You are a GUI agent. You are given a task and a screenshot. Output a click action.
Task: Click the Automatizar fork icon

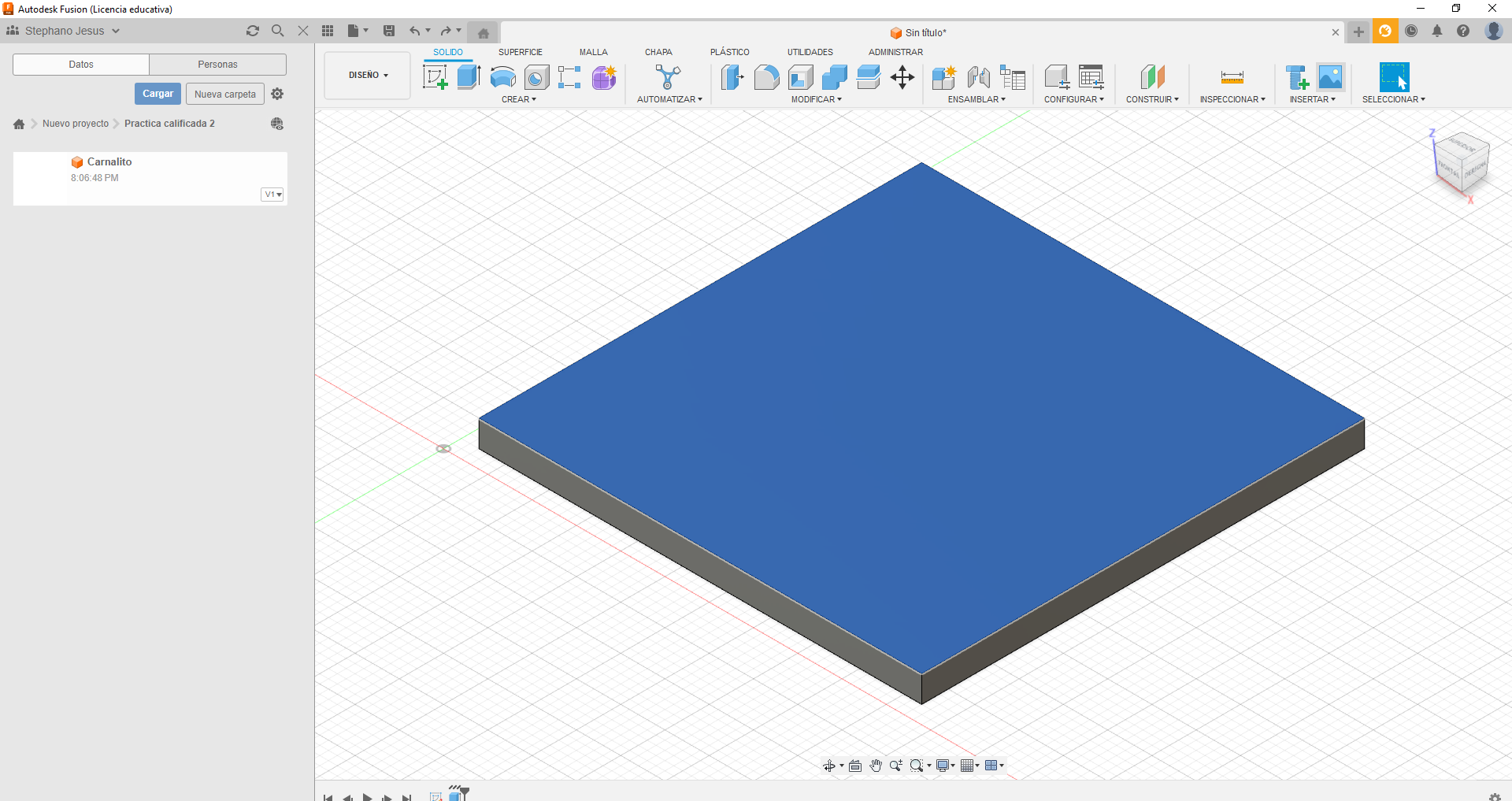tap(668, 77)
